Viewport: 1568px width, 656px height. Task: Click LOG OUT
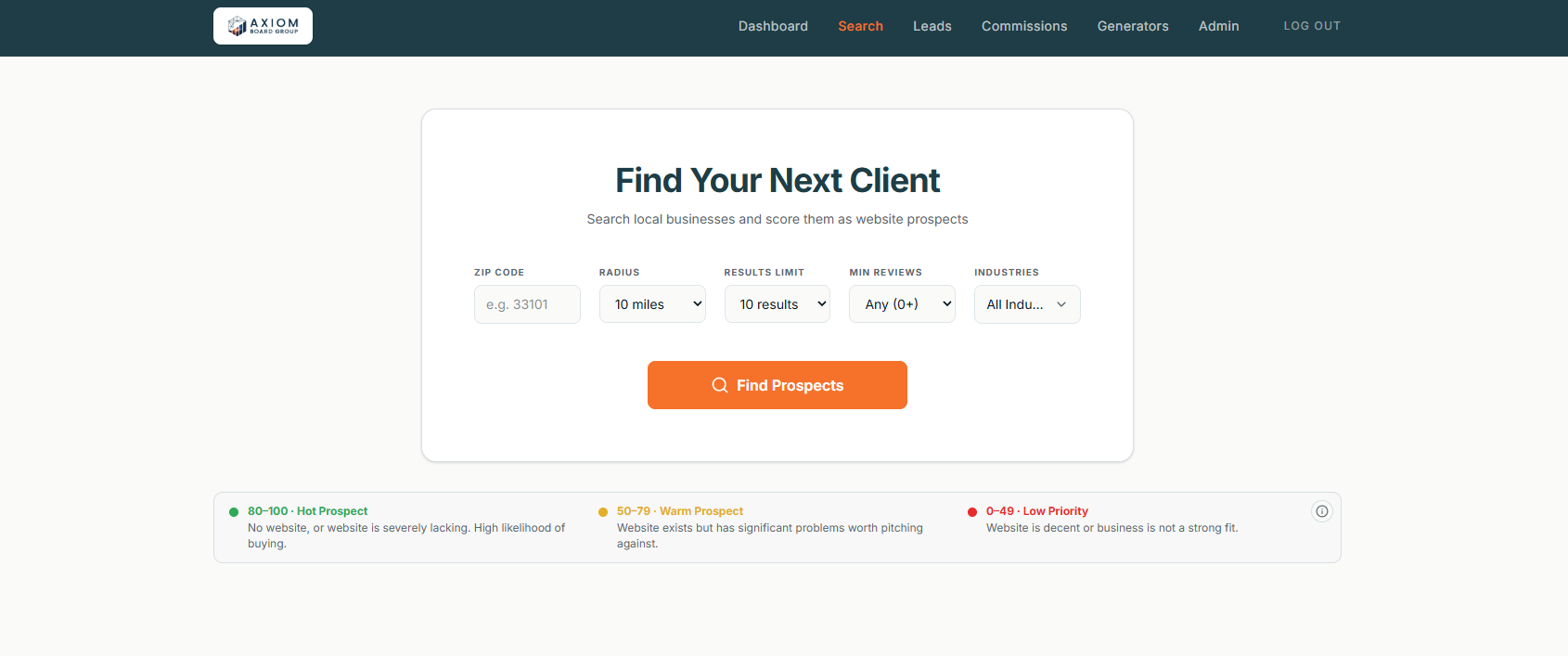click(1312, 26)
